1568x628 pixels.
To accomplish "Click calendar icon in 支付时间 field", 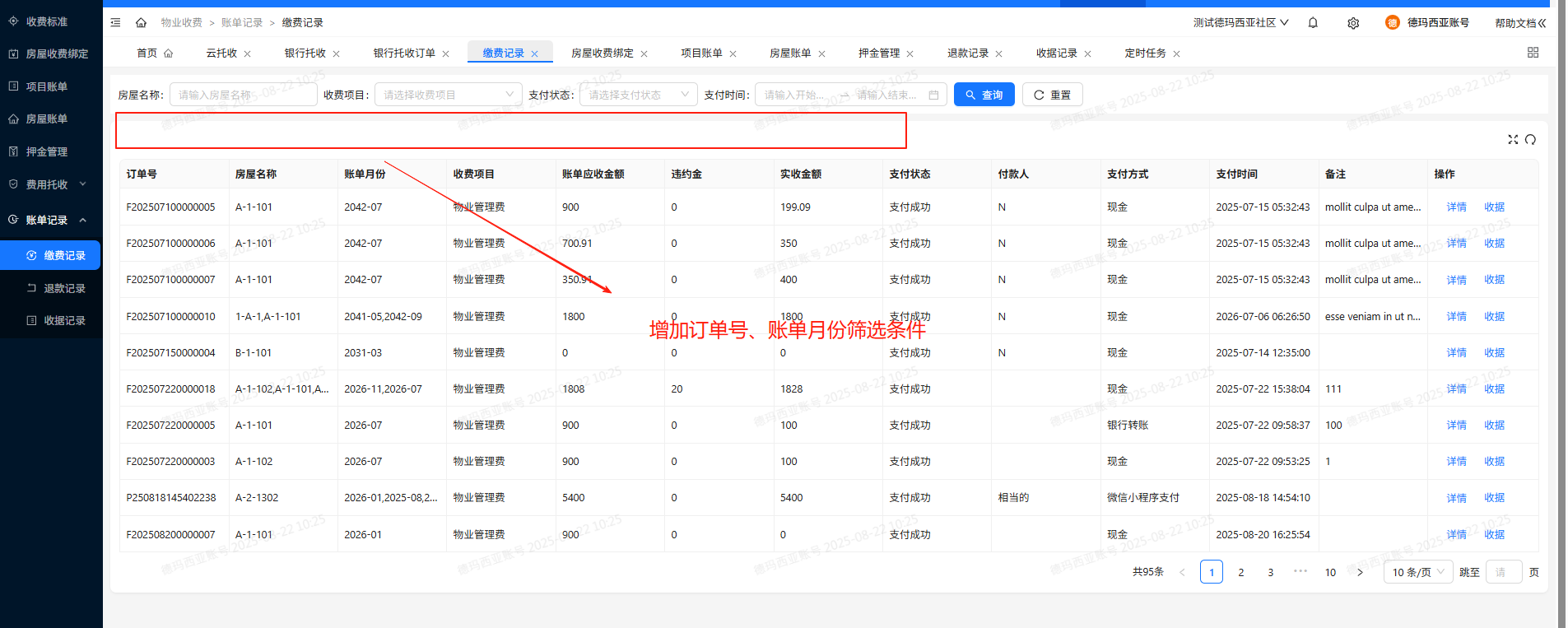I will click(x=933, y=95).
